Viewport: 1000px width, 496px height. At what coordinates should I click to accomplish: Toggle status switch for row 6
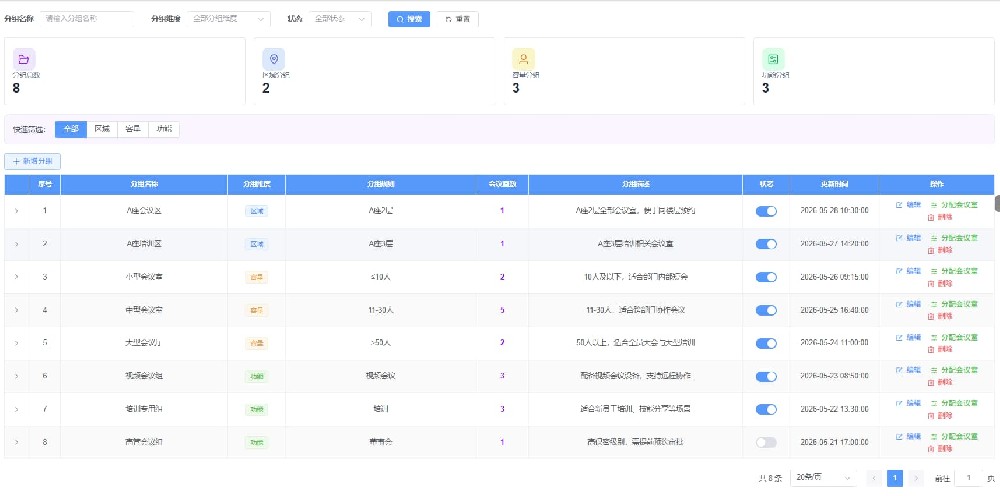[766, 377]
